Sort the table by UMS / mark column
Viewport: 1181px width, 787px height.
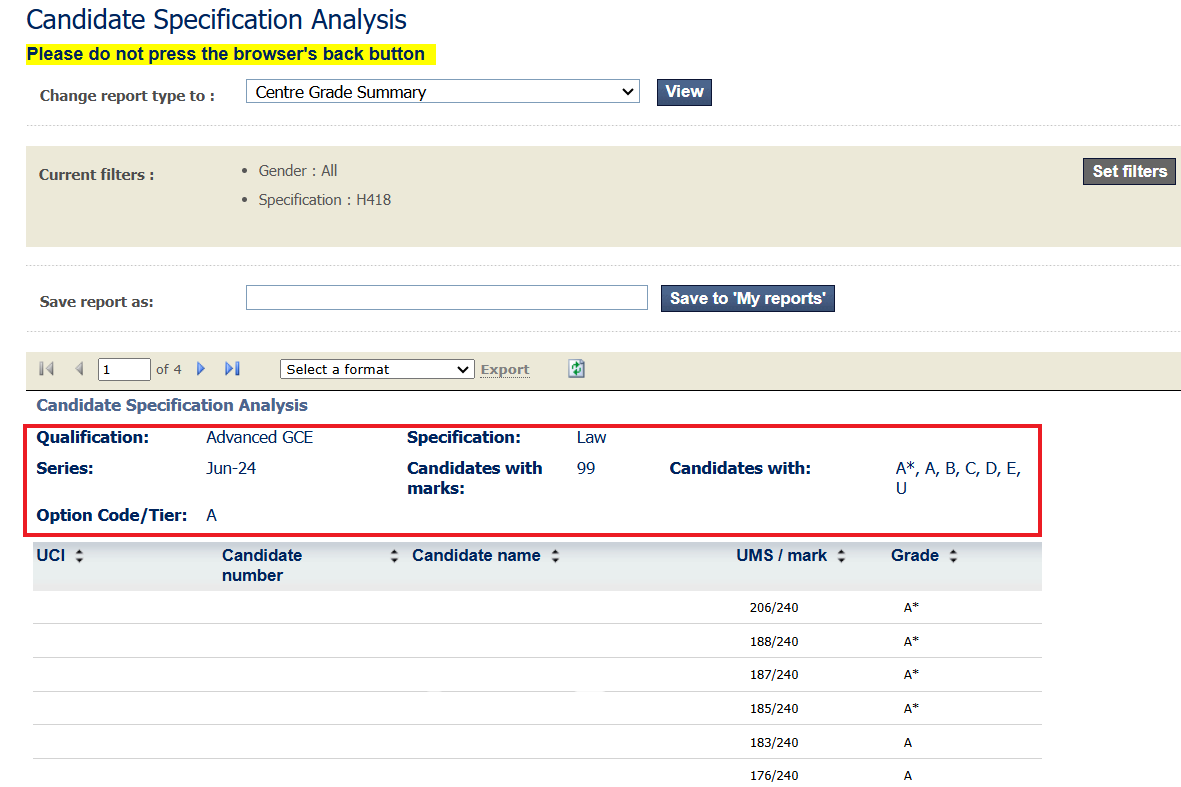pyautogui.click(x=841, y=555)
